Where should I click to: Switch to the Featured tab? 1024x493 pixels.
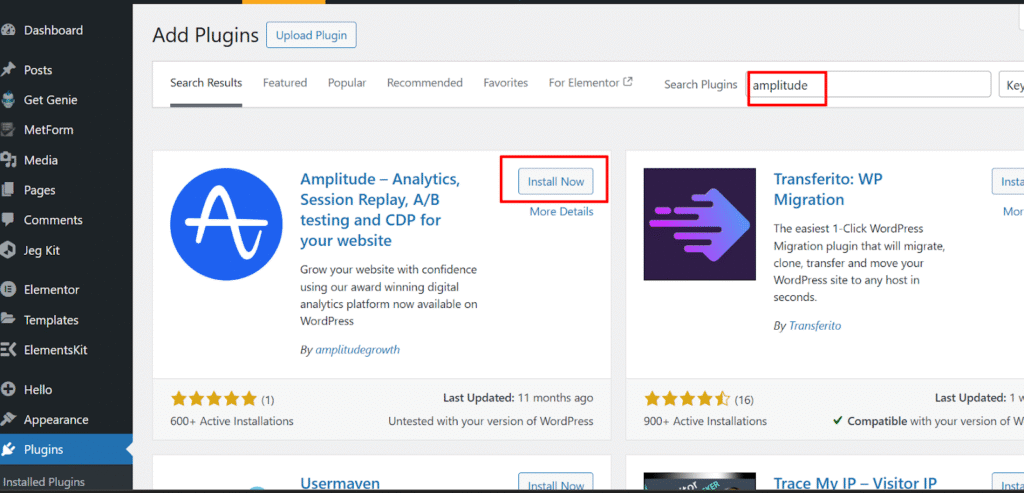point(284,83)
